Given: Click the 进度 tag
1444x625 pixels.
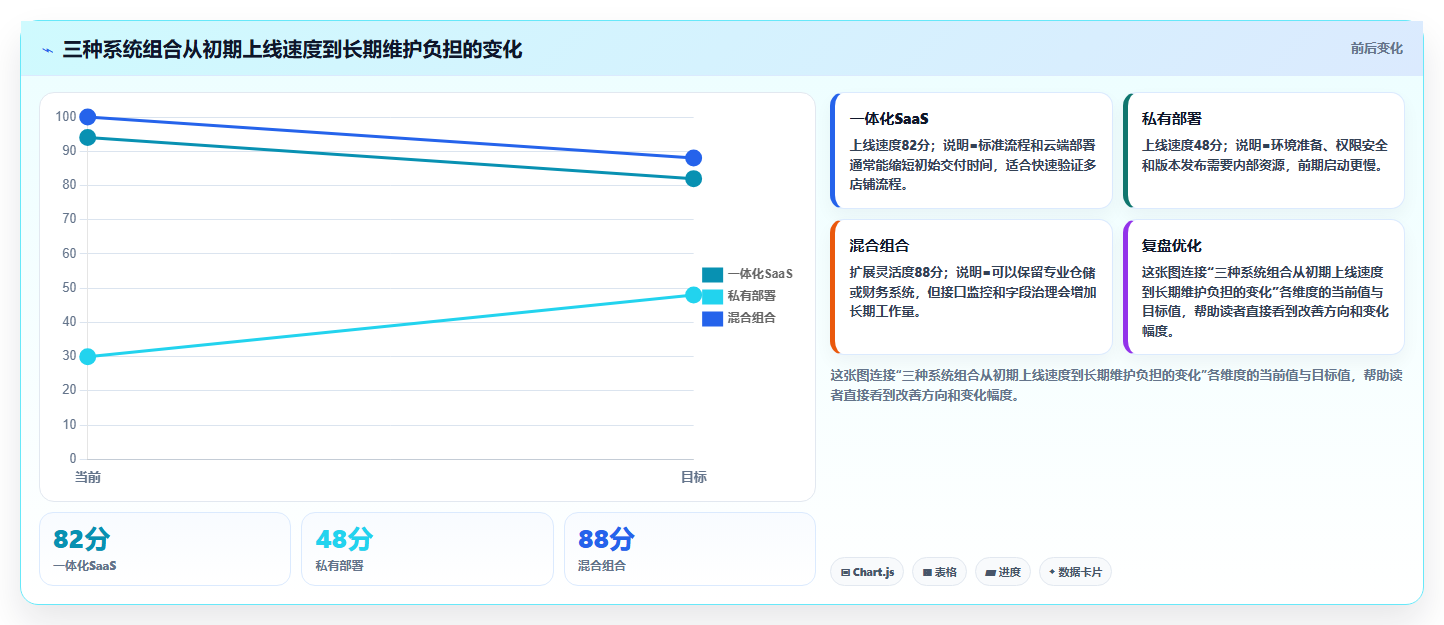Looking at the screenshot, I should click(x=1003, y=572).
